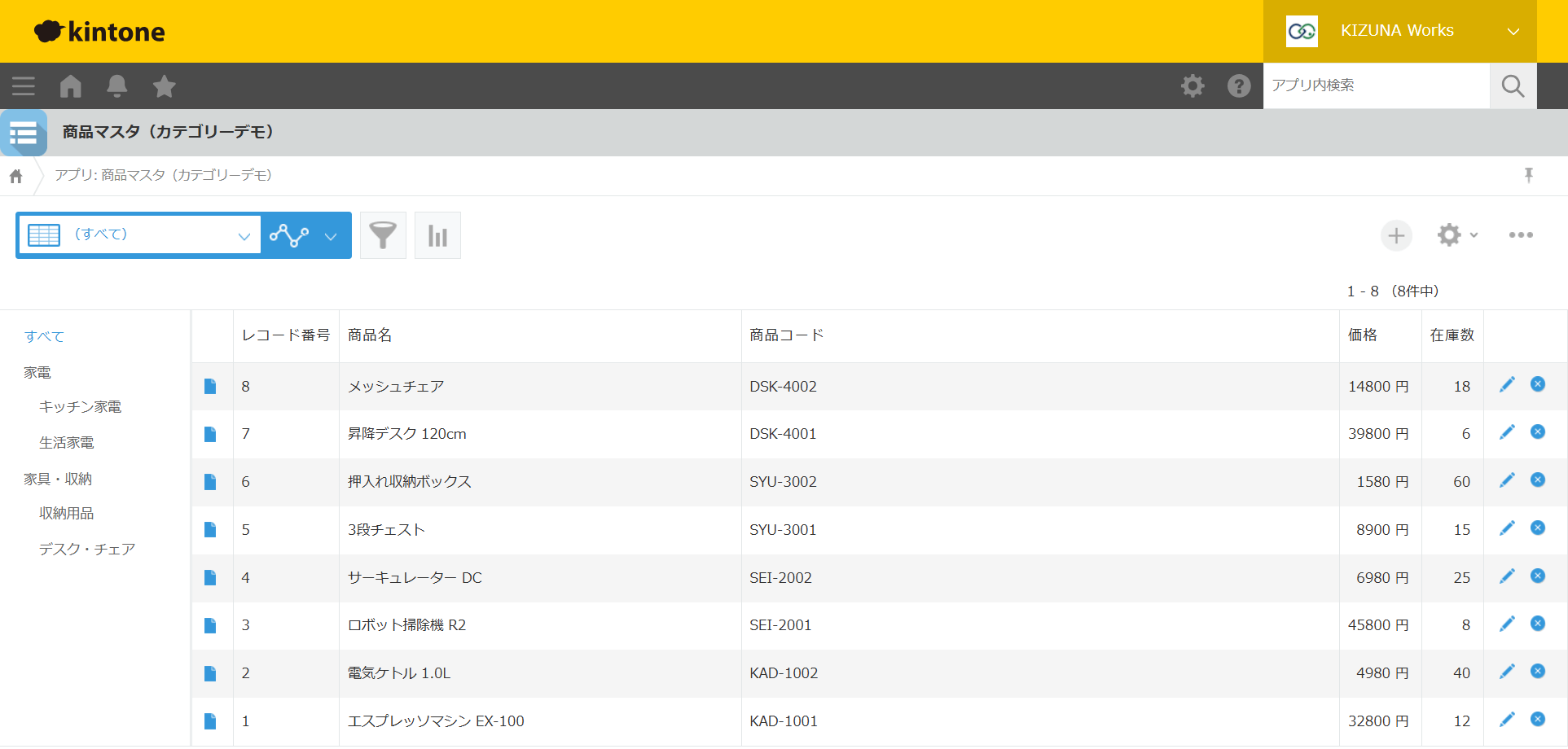Viewport: 1568px width, 749px height.
Task: Select キッチン家電 category in sidebar
Action: (x=80, y=407)
